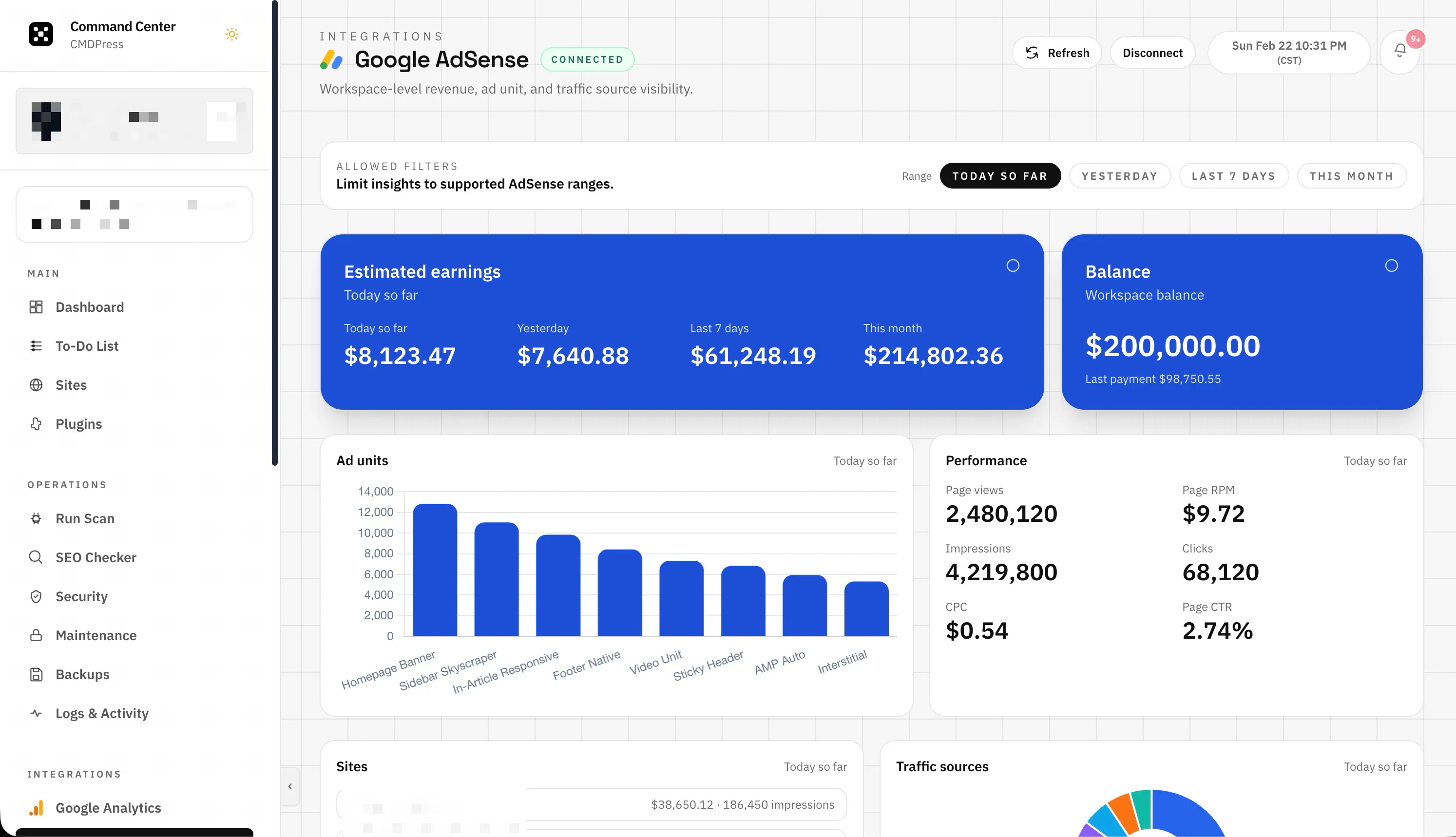Go to Security in the sidebar
The image size is (1456, 837).
pyautogui.click(x=134, y=597)
